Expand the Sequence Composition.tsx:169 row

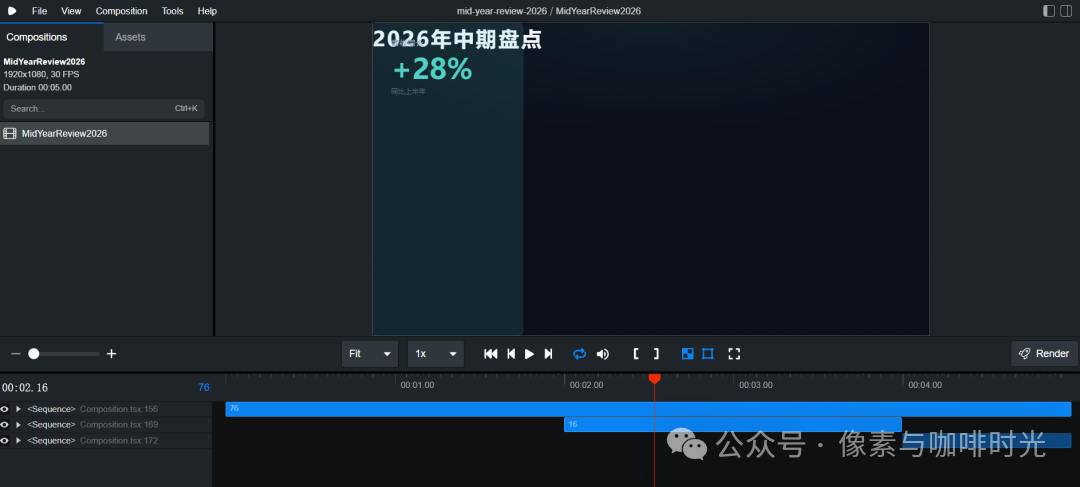tap(19, 425)
